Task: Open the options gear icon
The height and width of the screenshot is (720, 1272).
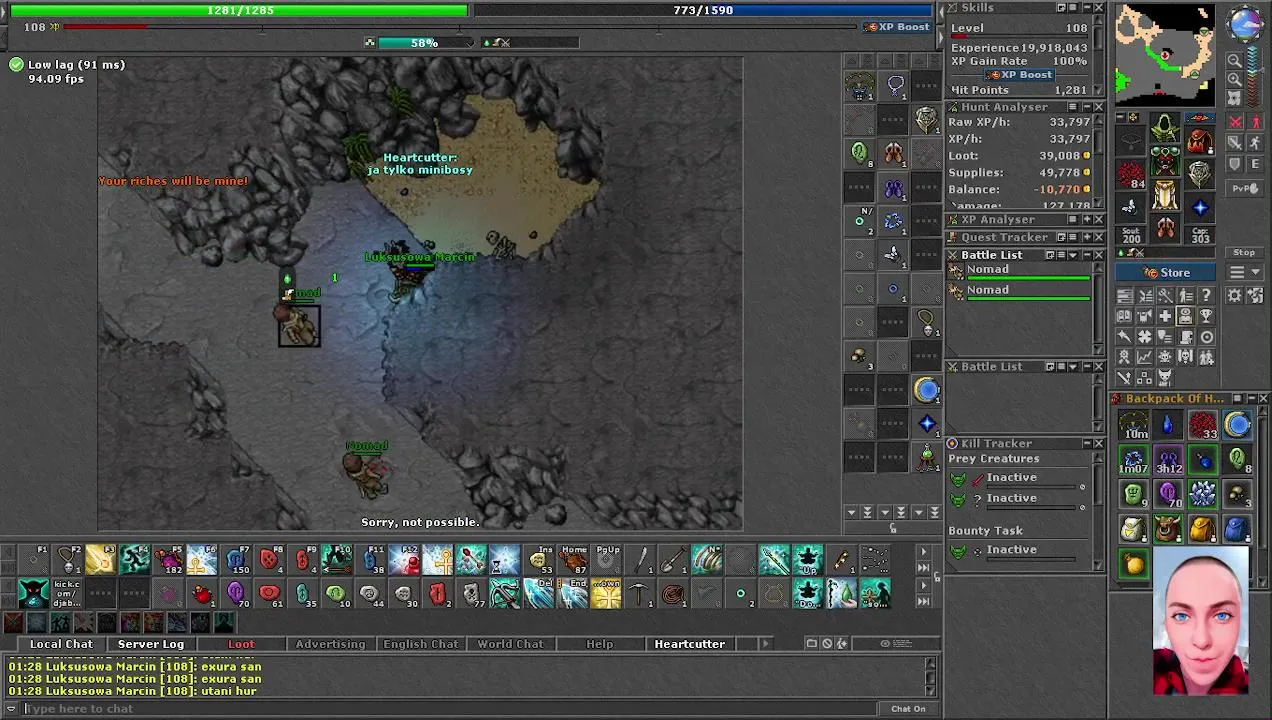Action: click(1235, 295)
